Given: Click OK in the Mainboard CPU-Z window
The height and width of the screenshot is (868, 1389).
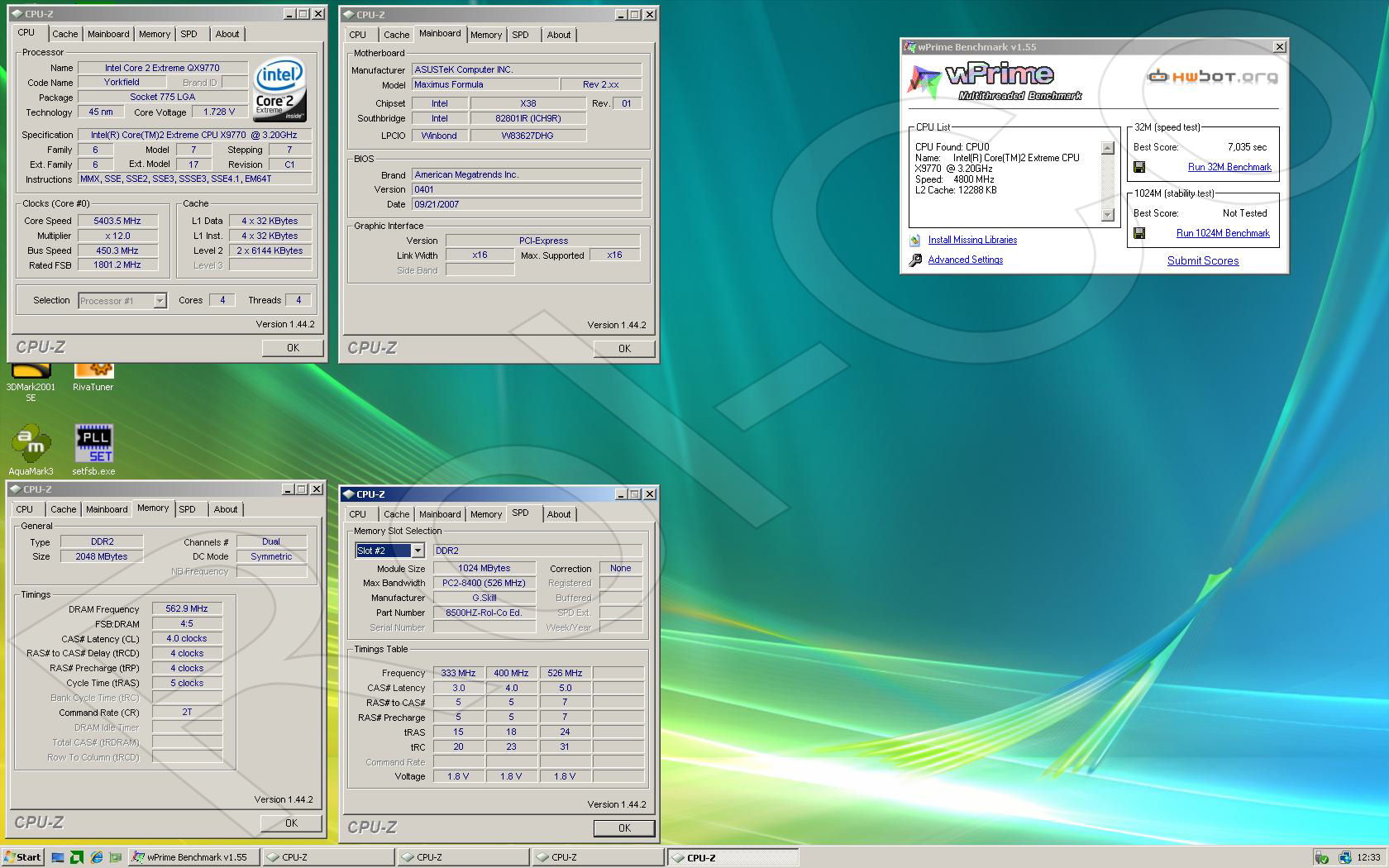Looking at the screenshot, I should point(624,349).
